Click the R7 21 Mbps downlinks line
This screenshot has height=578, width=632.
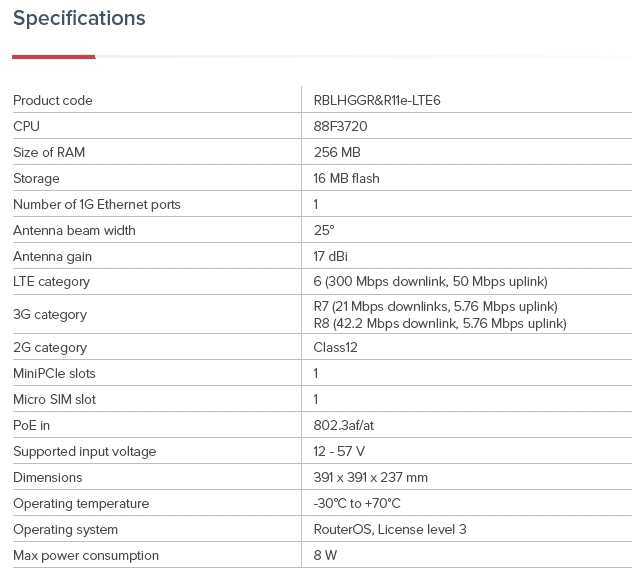(435, 306)
